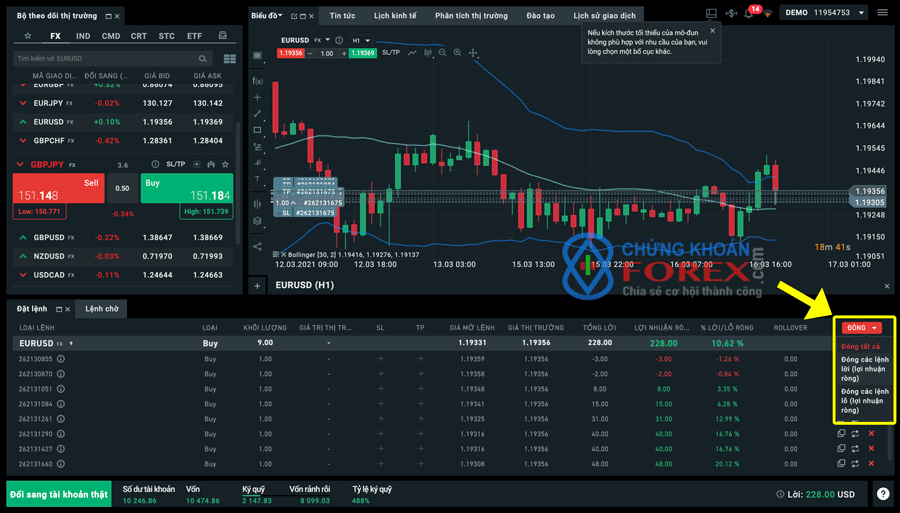Reverse order 262131427 with arrows icon
The image size is (900, 513).
(855, 448)
